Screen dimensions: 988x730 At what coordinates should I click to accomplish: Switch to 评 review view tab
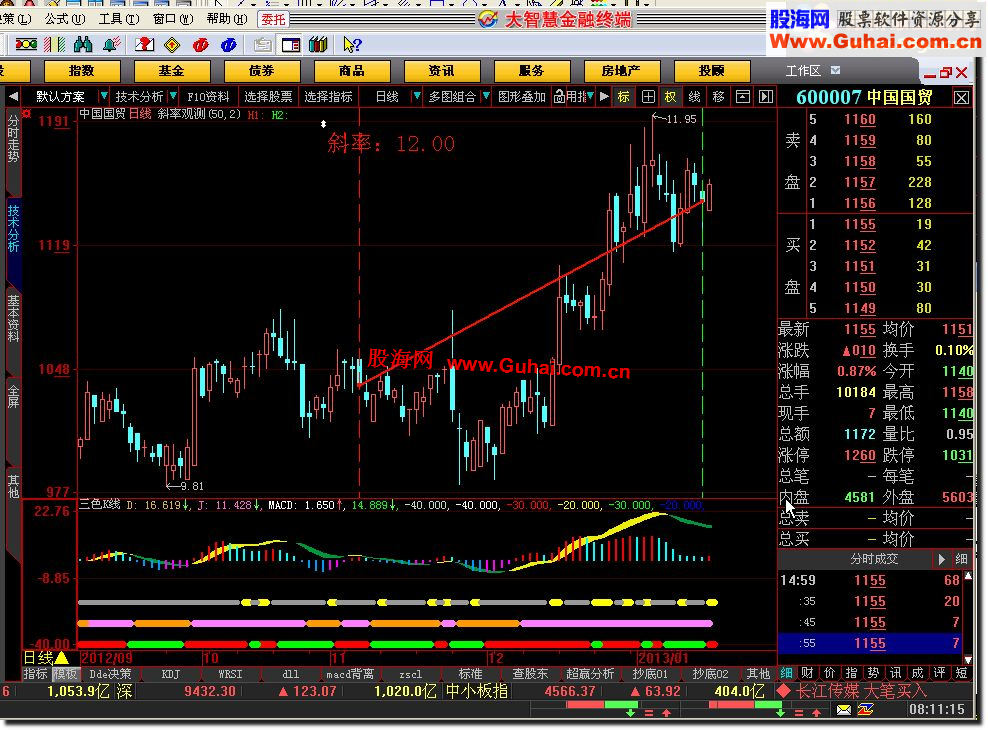tap(939, 673)
